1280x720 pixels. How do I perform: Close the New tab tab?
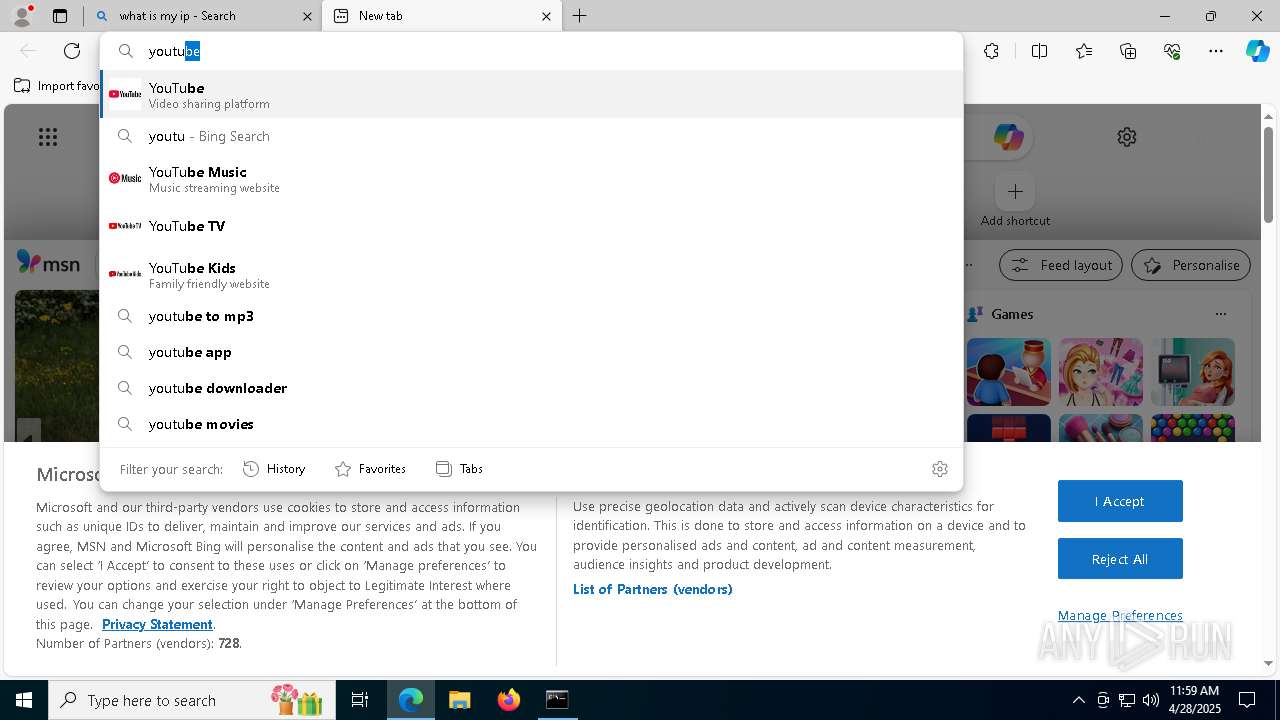click(546, 16)
